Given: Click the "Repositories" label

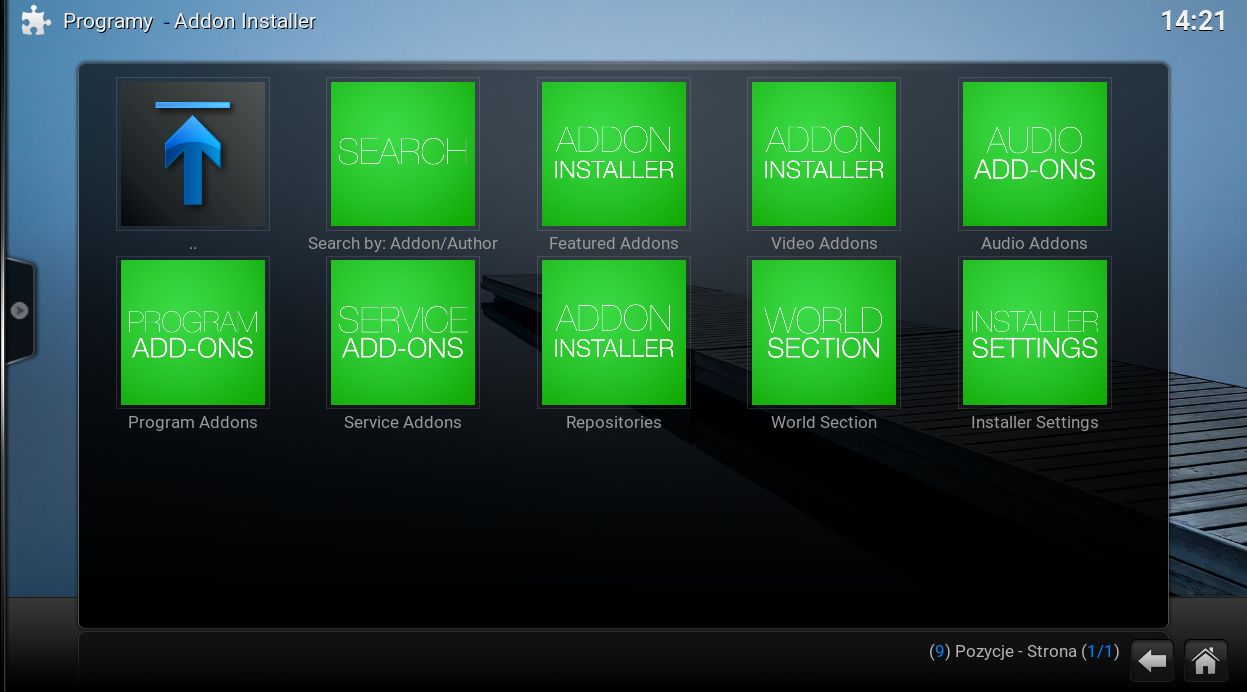Looking at the screenshot, I should (x=614, y=422).
